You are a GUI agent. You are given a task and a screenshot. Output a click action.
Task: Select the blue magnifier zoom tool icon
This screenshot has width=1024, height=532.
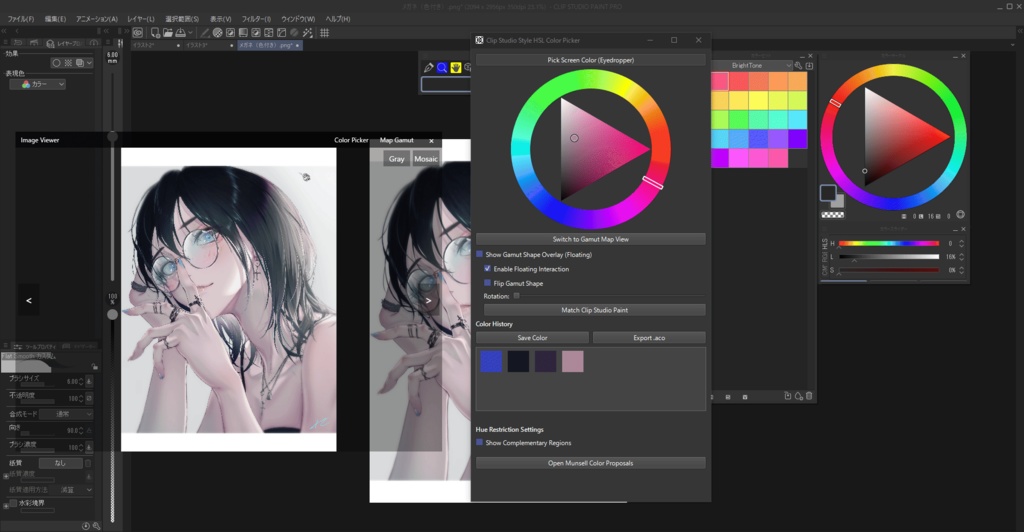click(442, 67)
